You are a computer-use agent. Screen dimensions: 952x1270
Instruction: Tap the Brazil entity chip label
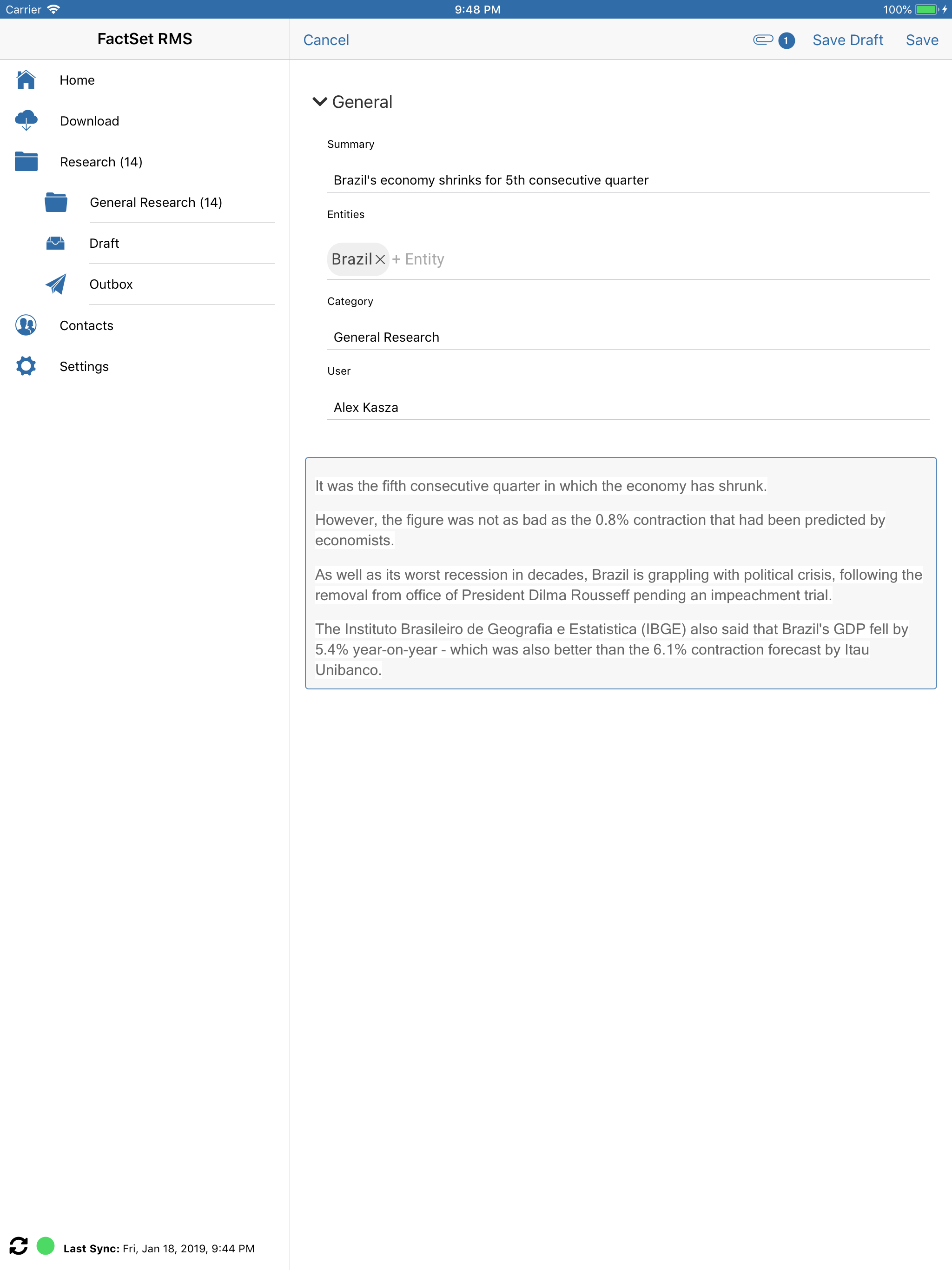tap(352, 259)
